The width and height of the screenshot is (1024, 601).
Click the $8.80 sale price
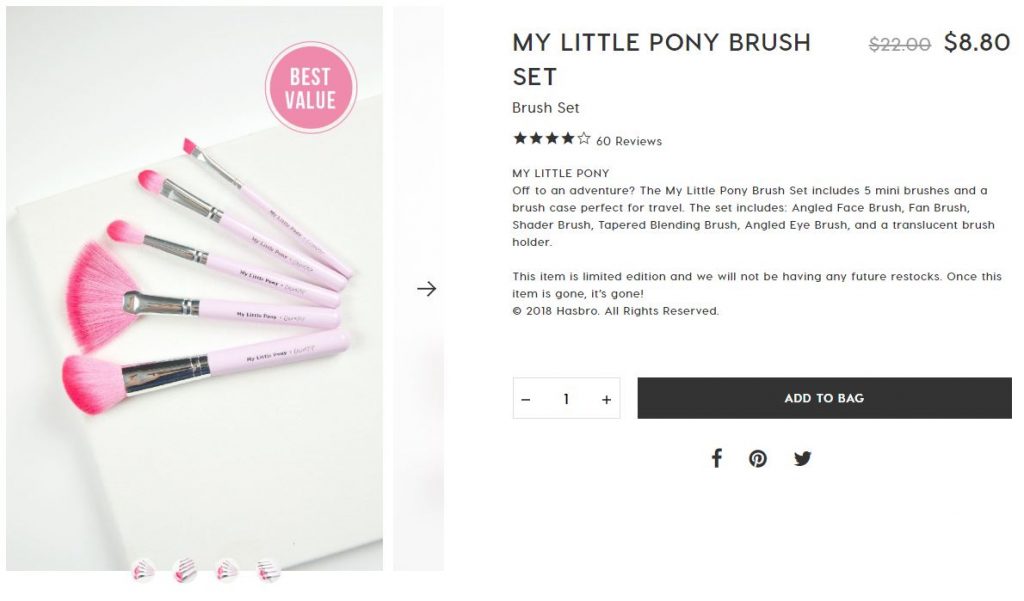coord(977,43)
